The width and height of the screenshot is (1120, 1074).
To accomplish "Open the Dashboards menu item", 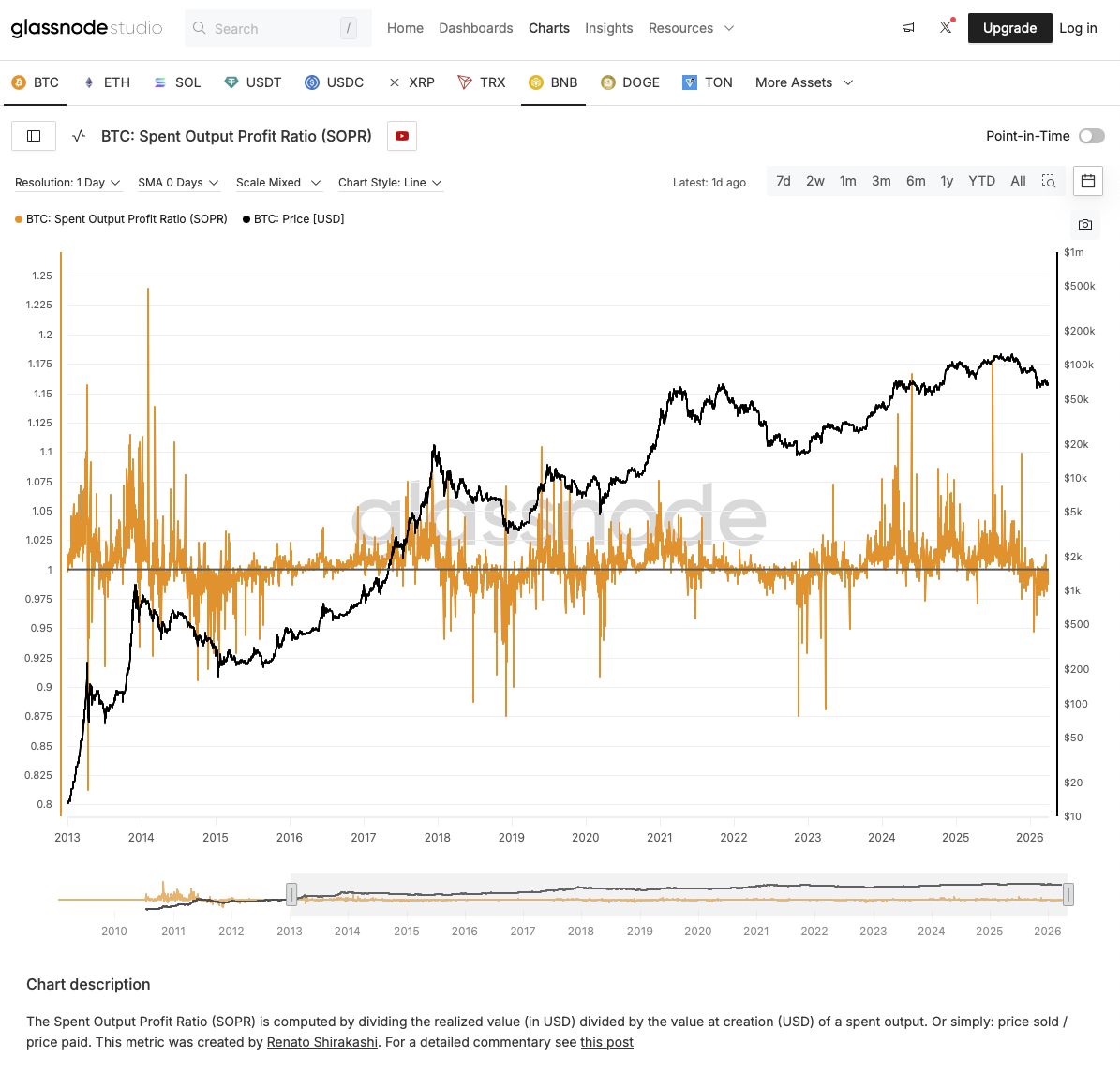I will click(475, 28).
